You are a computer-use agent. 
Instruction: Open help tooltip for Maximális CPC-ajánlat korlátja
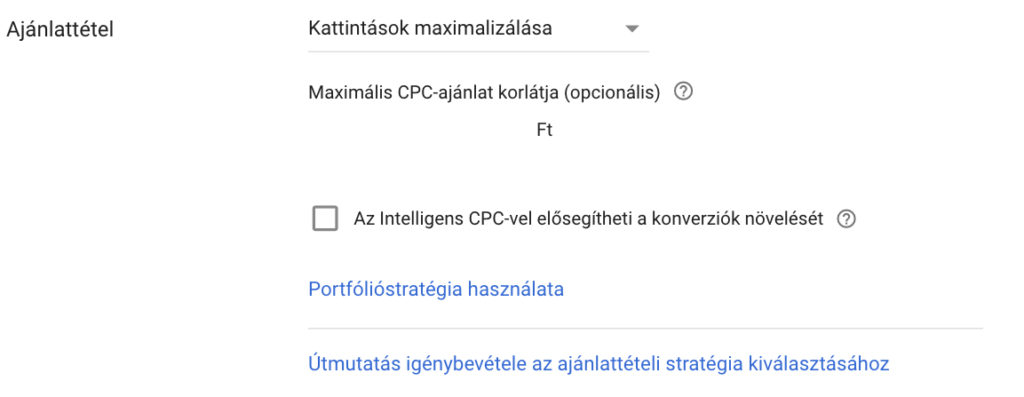coord(682,92)
